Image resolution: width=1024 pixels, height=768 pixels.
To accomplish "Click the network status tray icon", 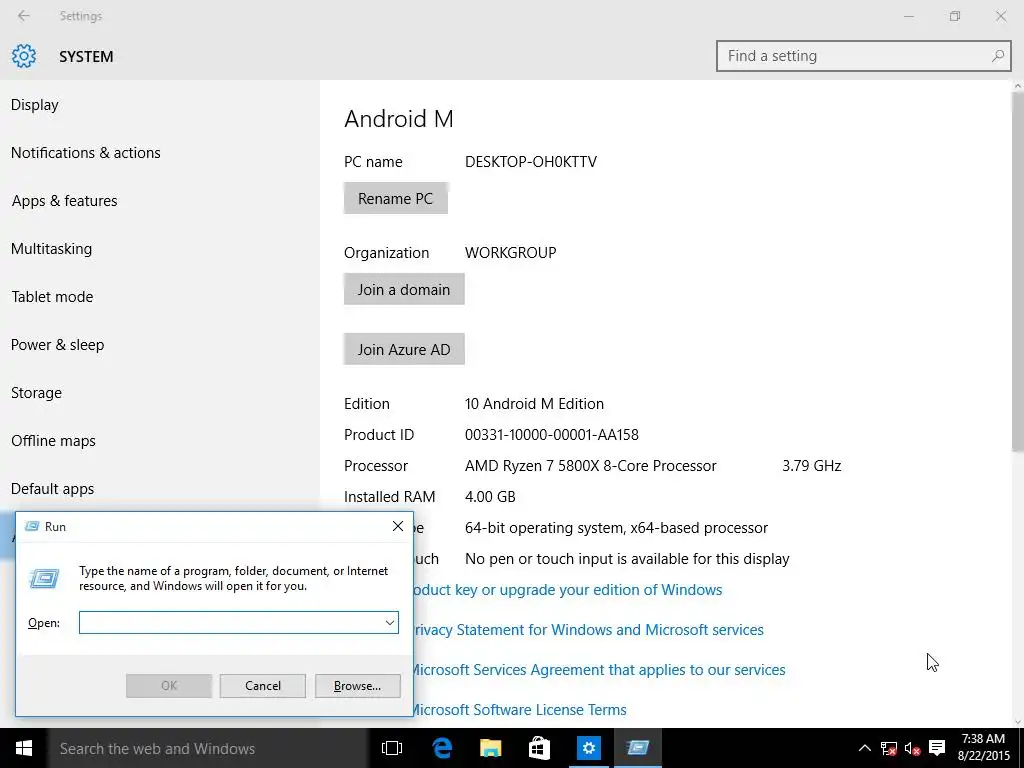I will 888,748.
